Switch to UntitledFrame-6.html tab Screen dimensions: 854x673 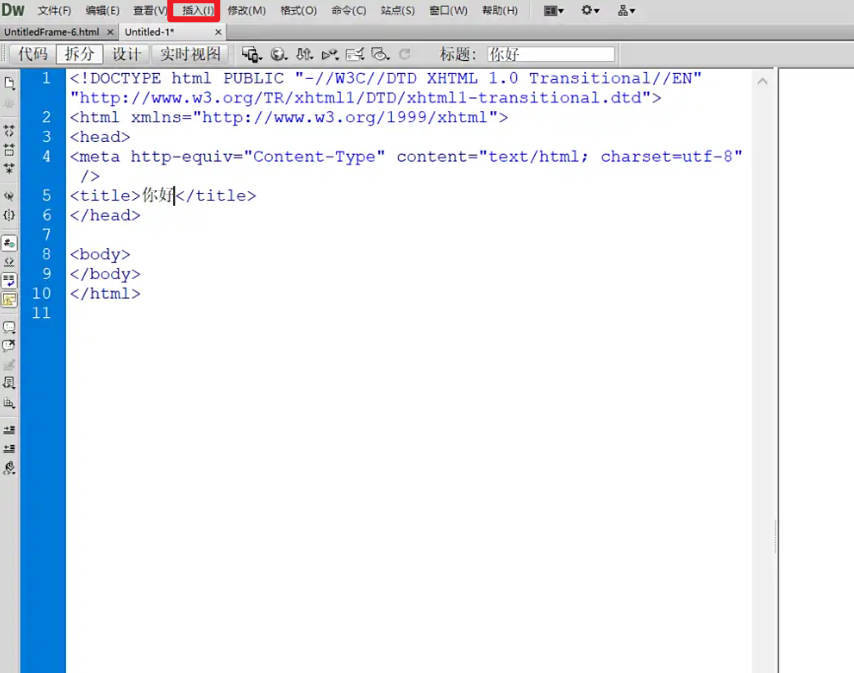pos(51,32)
